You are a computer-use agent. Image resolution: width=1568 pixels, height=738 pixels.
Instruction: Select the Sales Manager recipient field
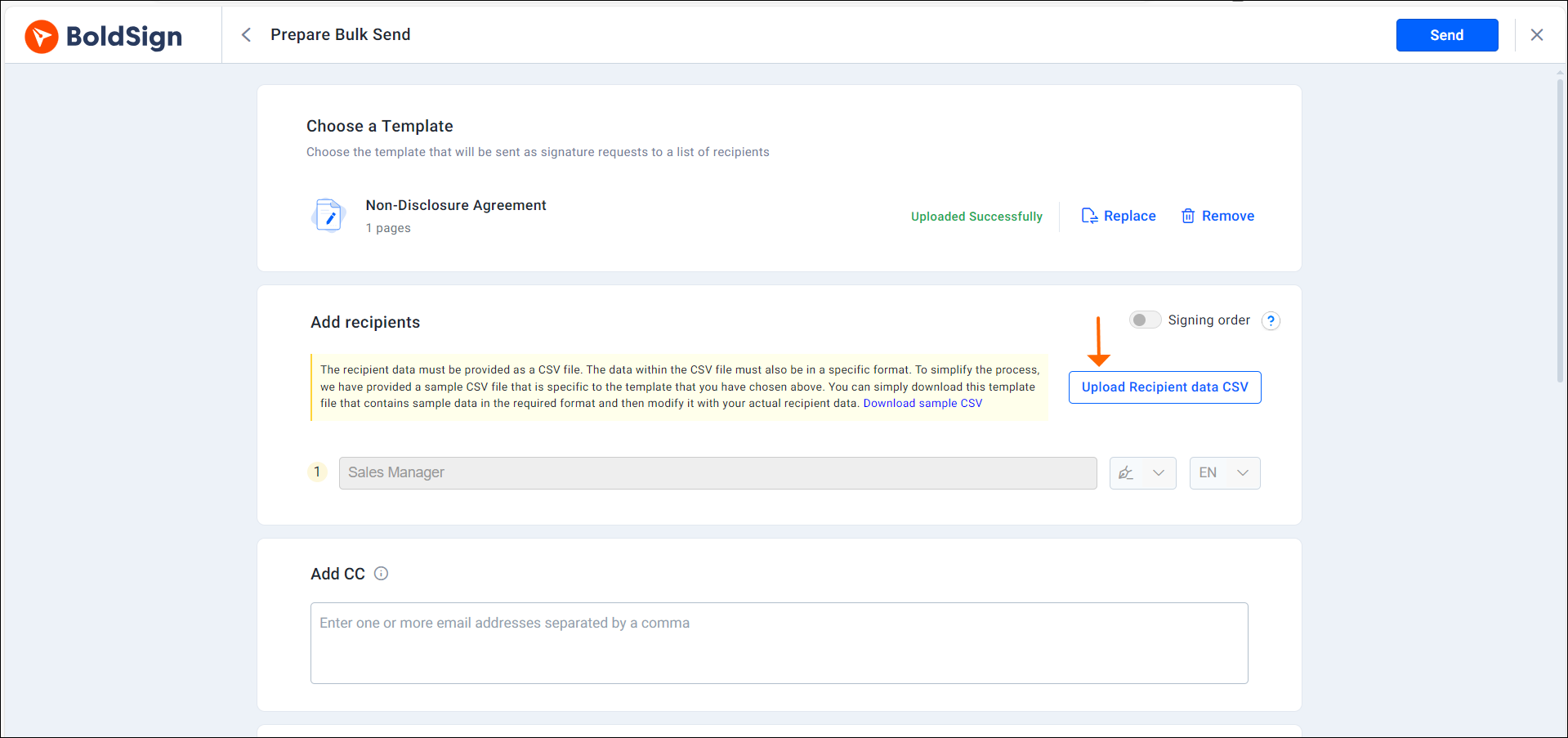point(717,472)
